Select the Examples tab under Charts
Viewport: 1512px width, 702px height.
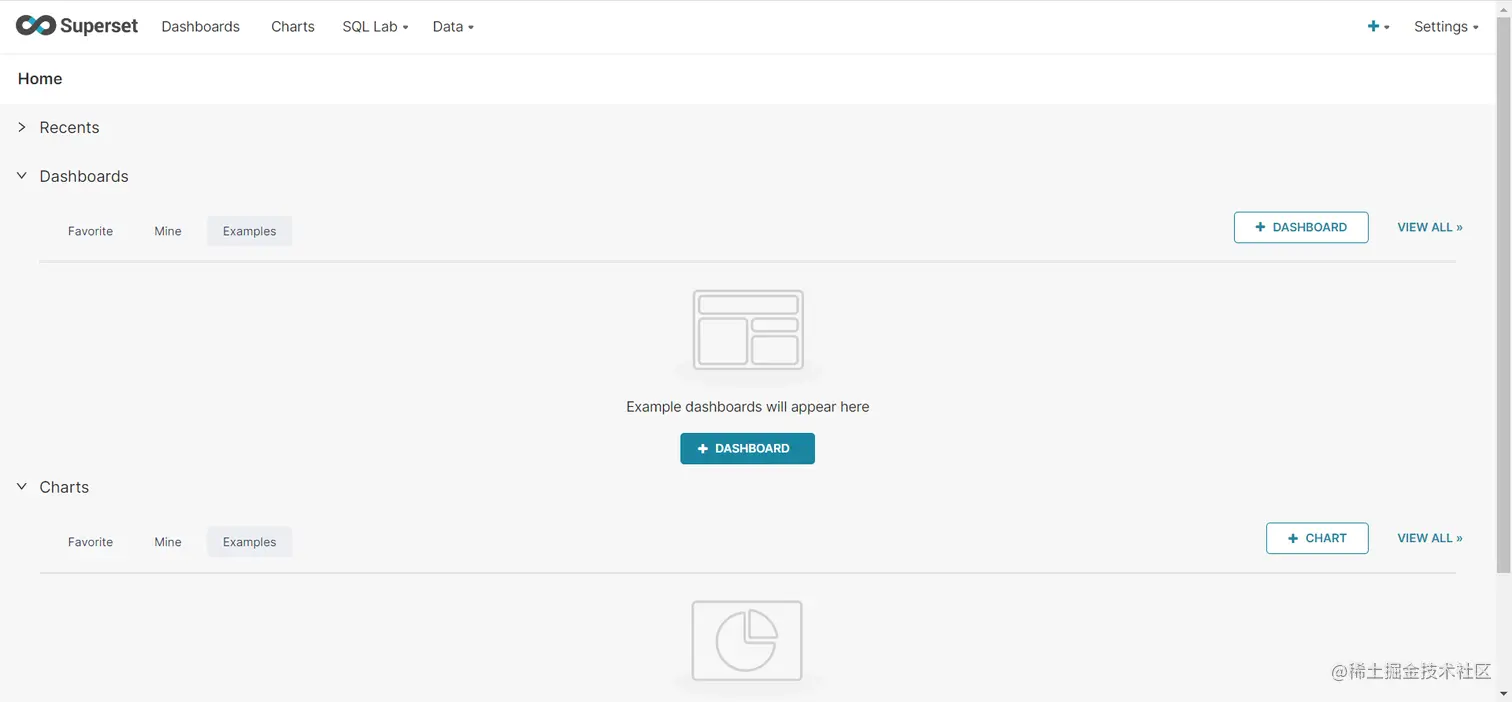[x=249, y=542]
